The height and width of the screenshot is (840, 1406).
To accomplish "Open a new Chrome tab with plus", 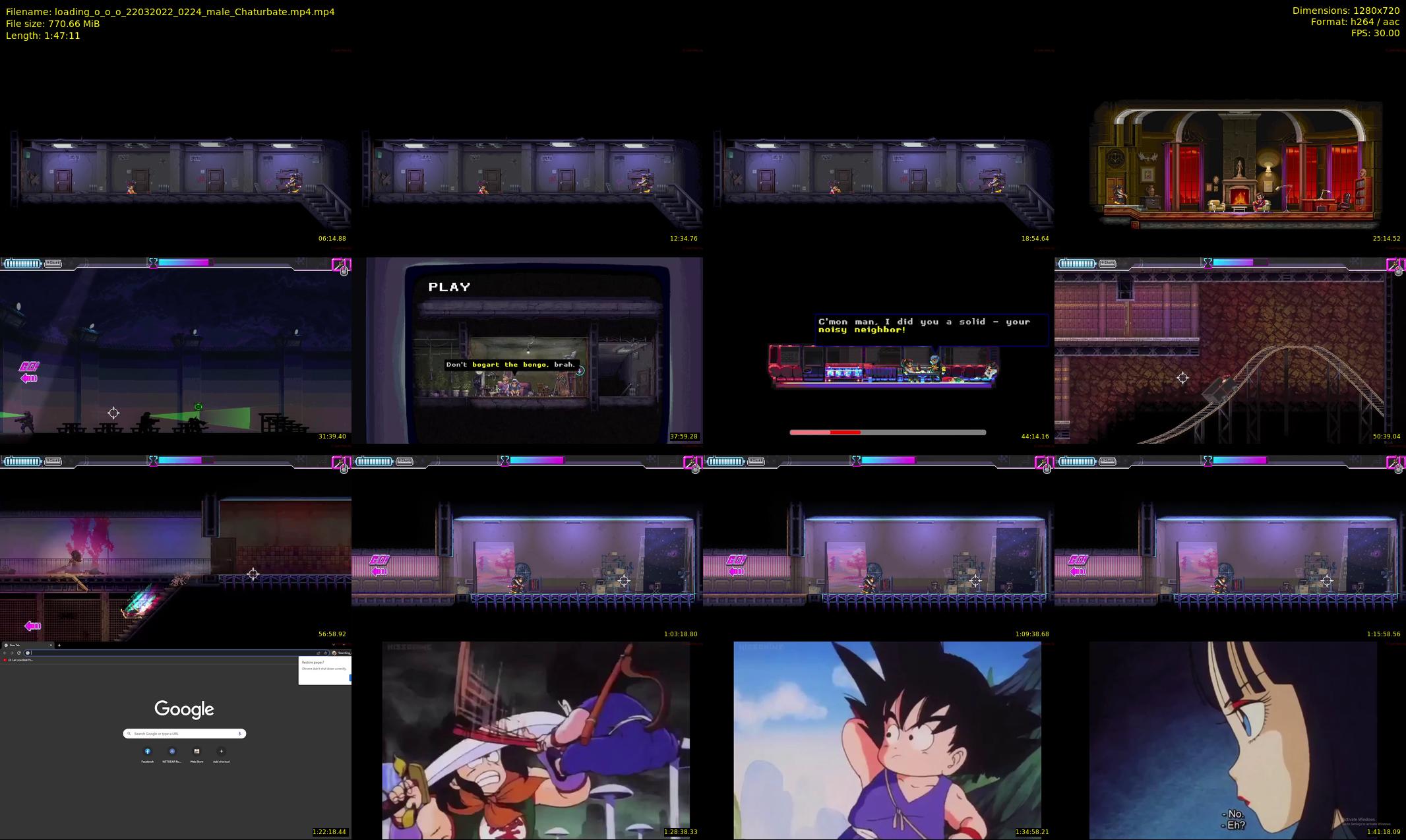I will [x=59, y=645].
